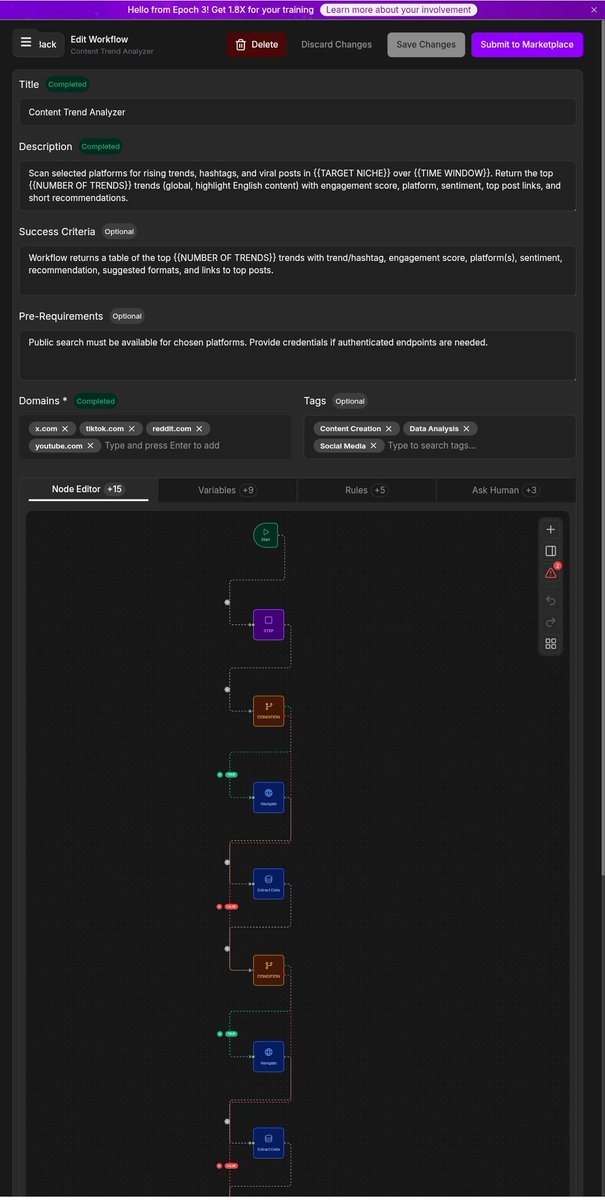Dismiss the Epoch 3 announcement banner
The image size is (605, 1200).
(x=592, y=9)
